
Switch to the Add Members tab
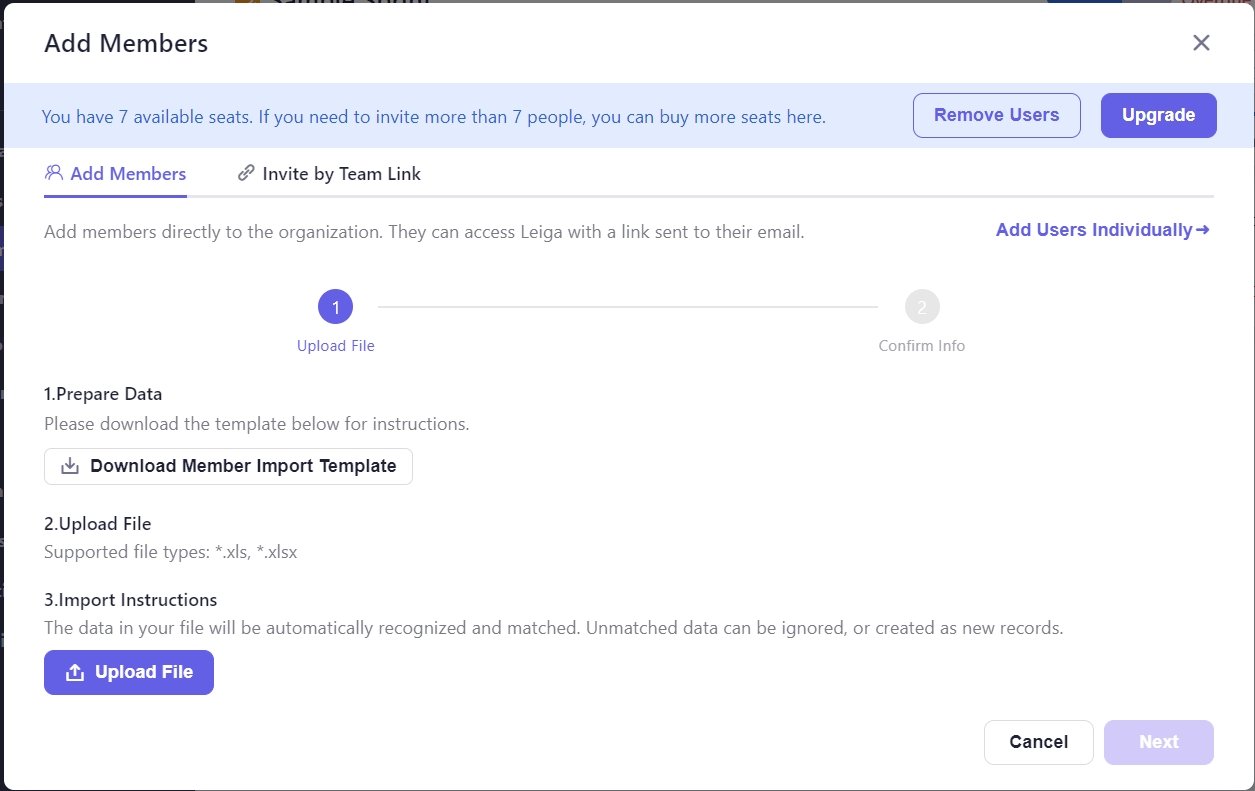pyautogui.click(x=127, y=174)
